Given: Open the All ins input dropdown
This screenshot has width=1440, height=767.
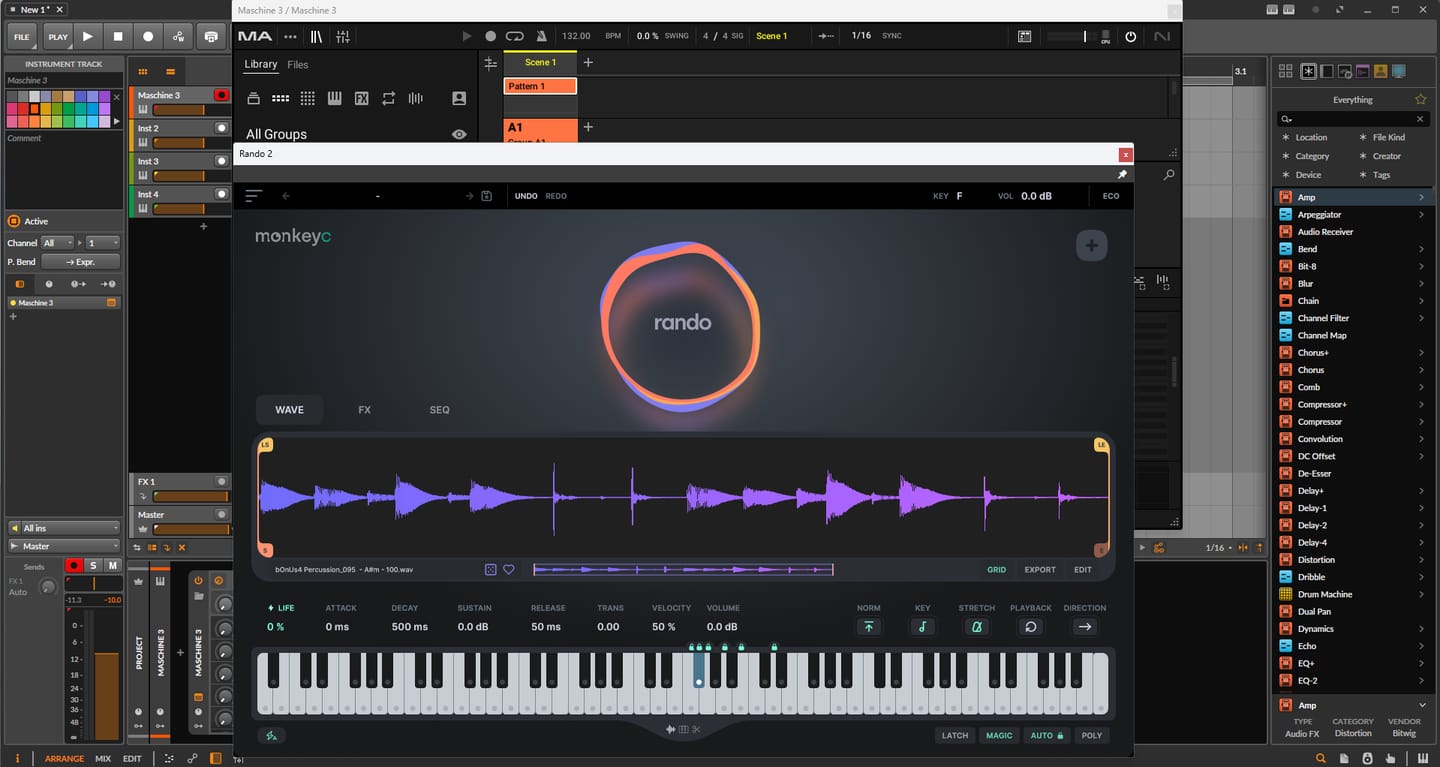Looking at the screenshot, I should (x=64, y=528).
